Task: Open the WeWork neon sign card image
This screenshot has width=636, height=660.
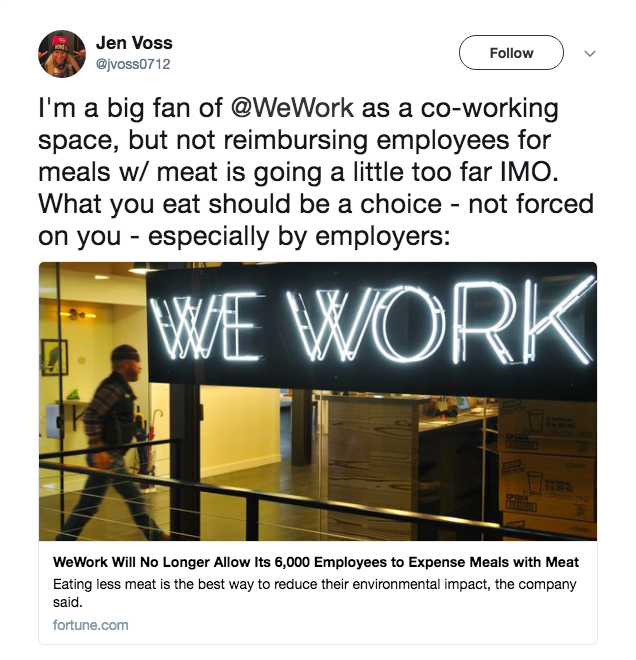Action: click(318, 401)
